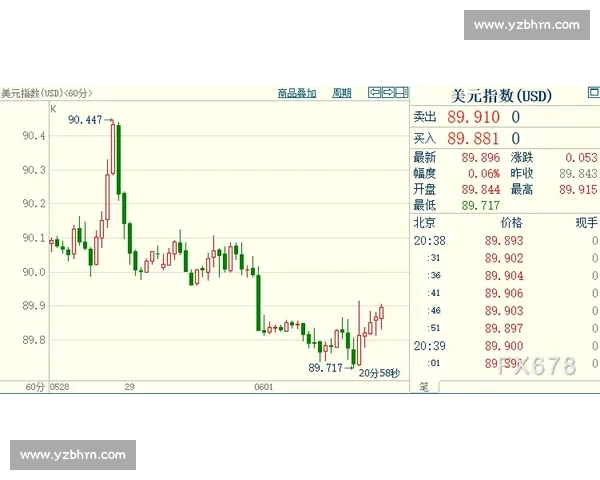
Task: Click the 29 date axis label
Action: tap(130, 387)
